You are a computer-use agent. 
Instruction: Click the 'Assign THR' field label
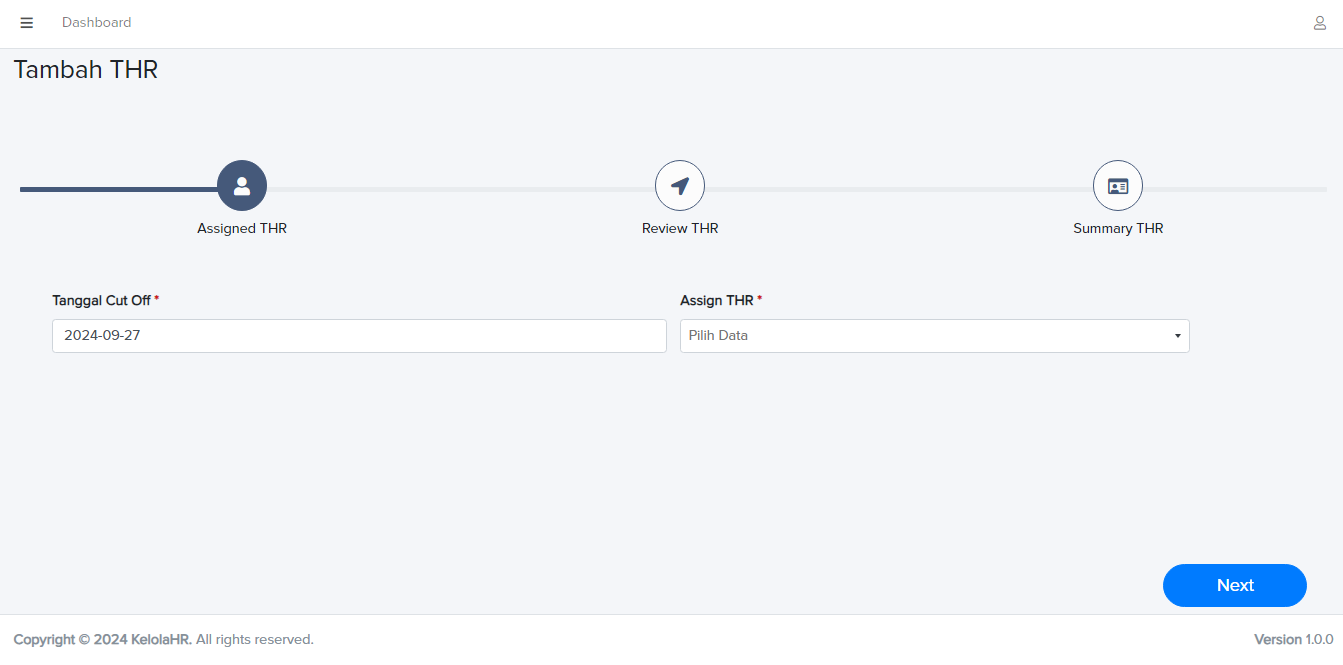click(716, 300)
